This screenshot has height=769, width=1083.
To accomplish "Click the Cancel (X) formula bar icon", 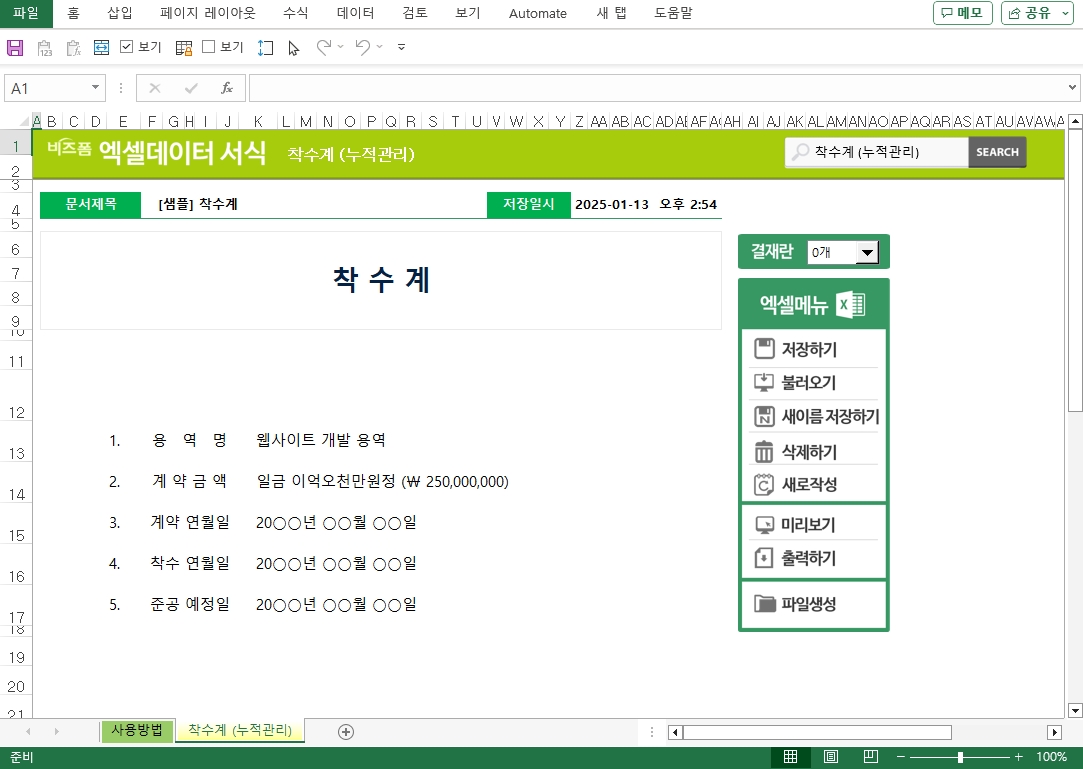I will point(155,88).
